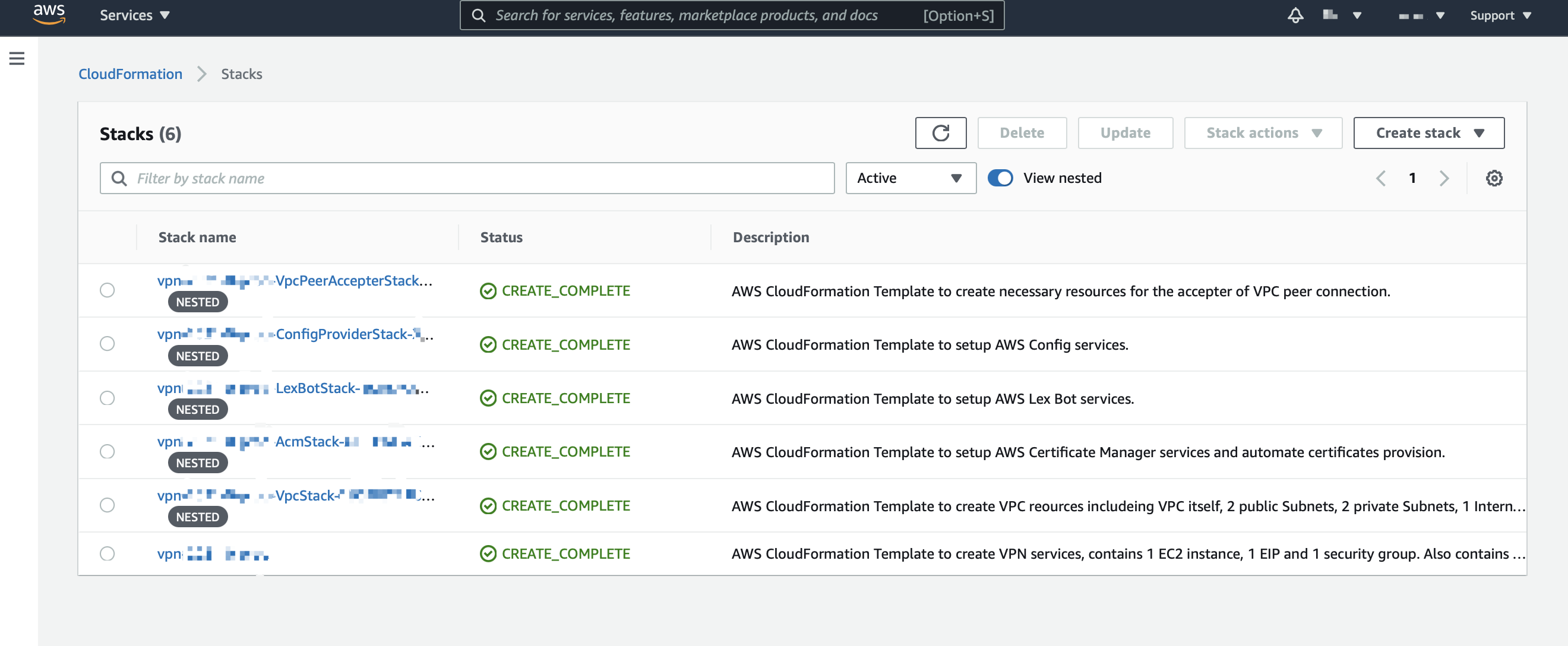
Task: Click the Delete button for selected stack
Action: [1021, 132]
